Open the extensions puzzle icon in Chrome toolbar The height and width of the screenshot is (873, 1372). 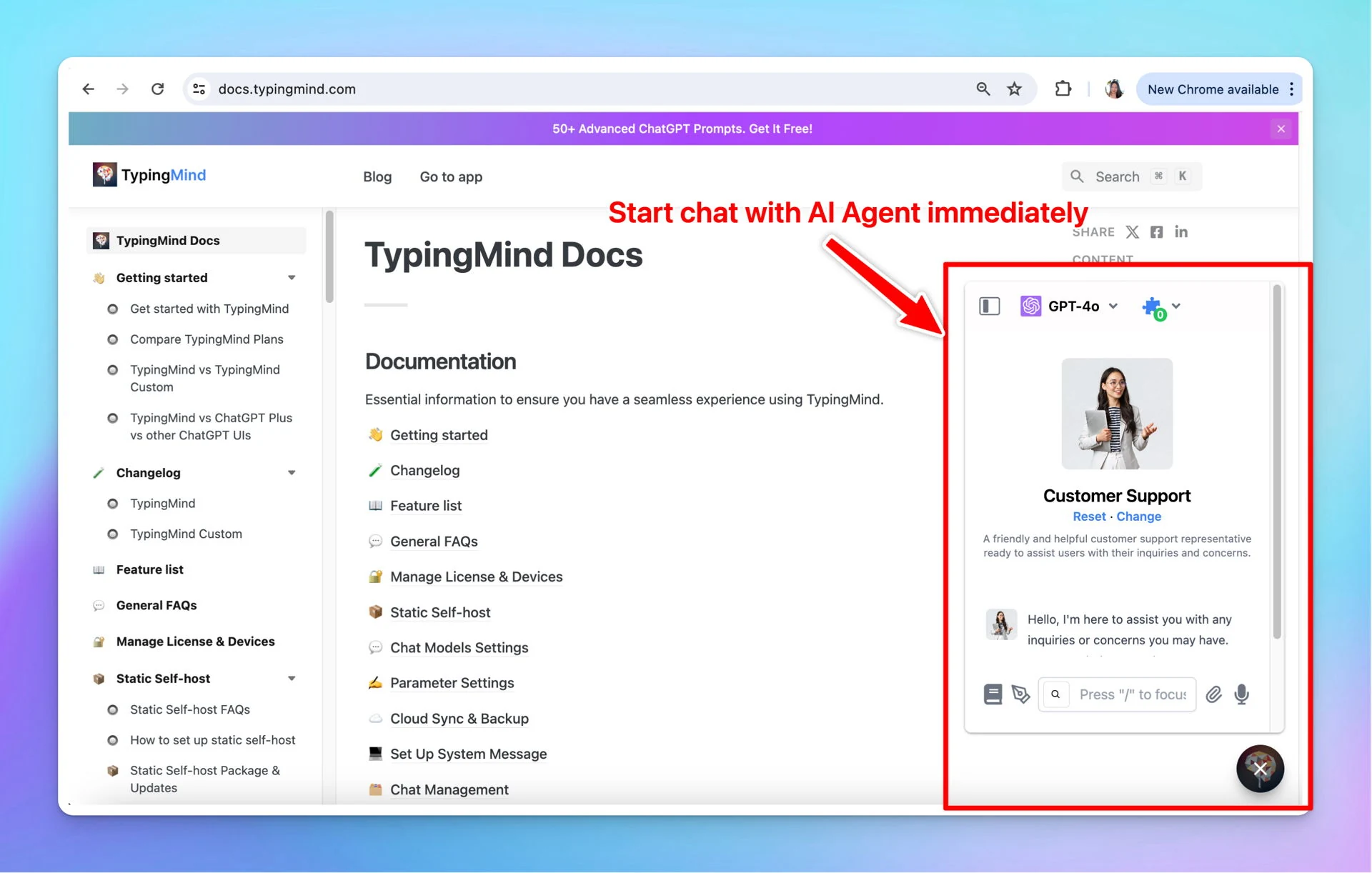tap(1063, 89)
